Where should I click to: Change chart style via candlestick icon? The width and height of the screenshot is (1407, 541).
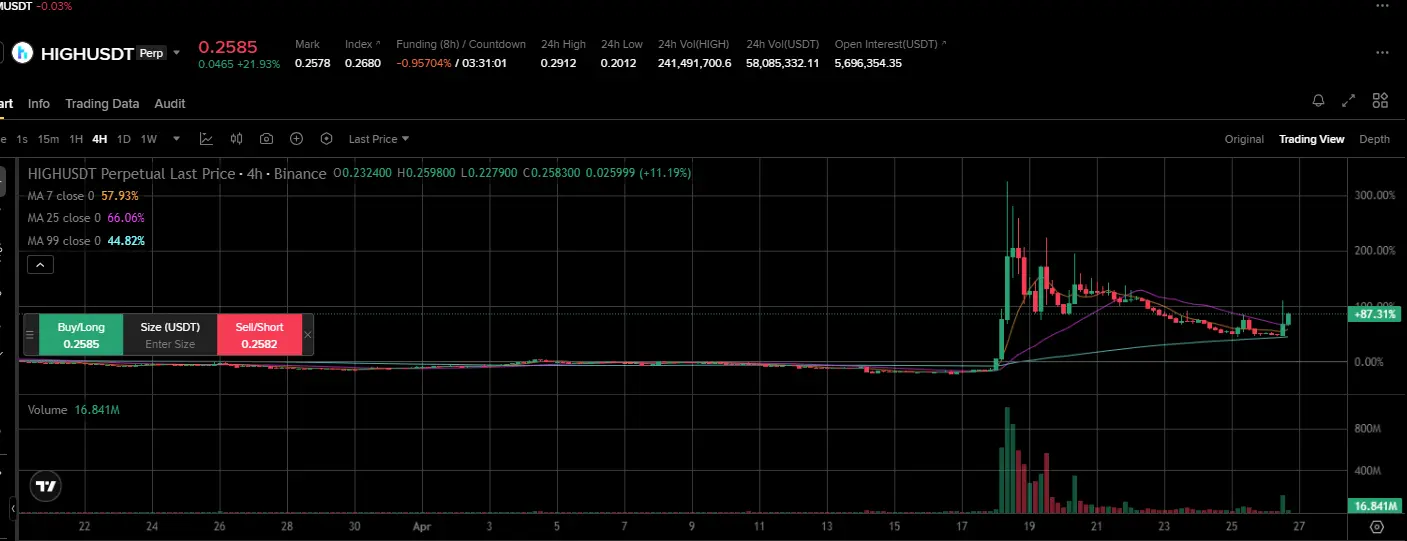[x=237, y=139]
